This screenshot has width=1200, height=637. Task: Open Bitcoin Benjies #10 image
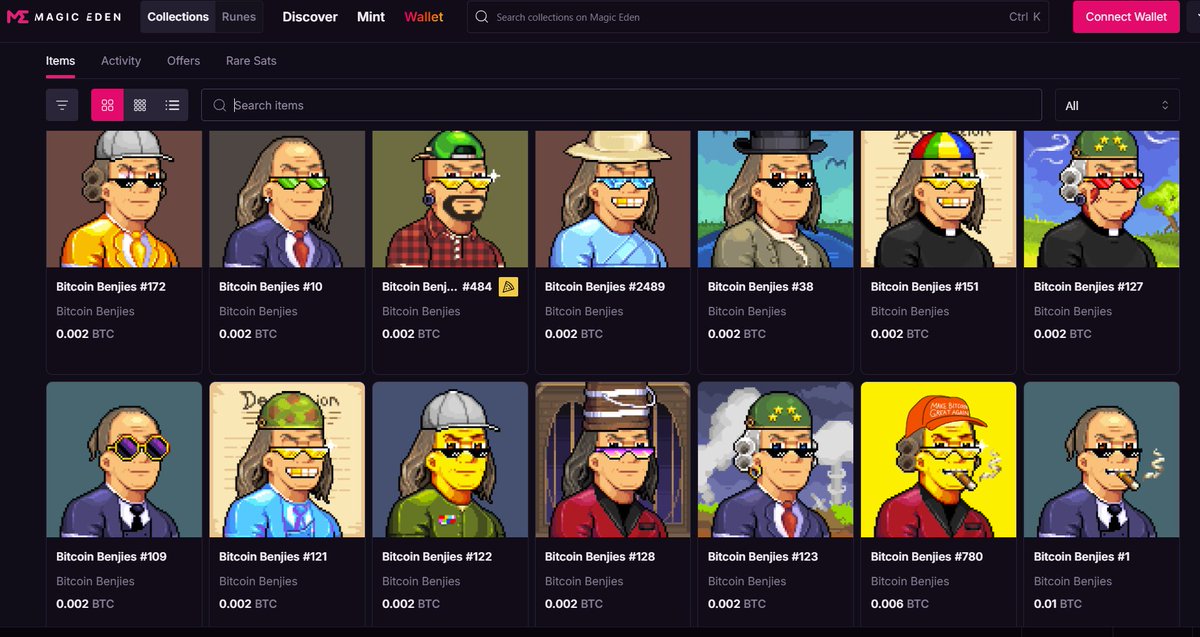tap(287, 198)
